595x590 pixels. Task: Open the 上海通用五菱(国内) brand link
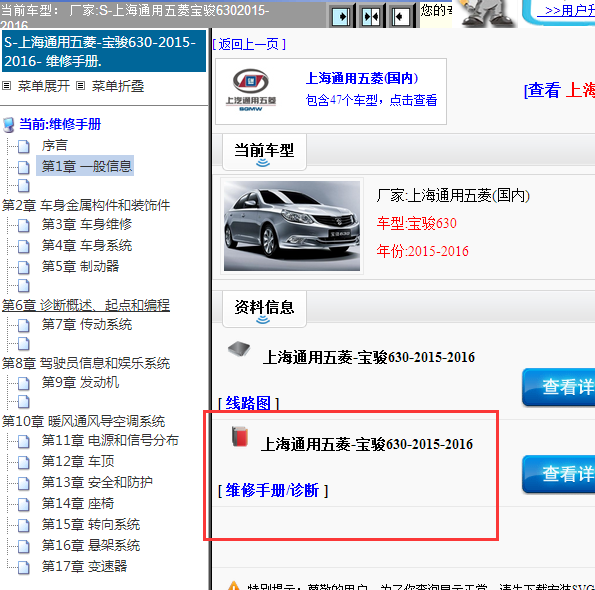tap(362, 78)
